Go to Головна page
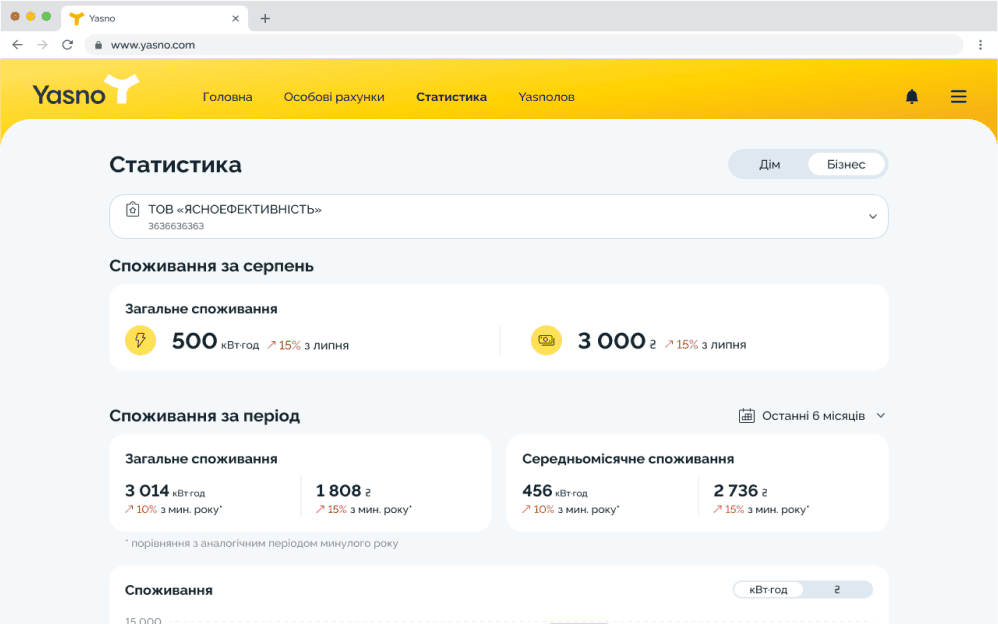 click(x=227, y=97)
